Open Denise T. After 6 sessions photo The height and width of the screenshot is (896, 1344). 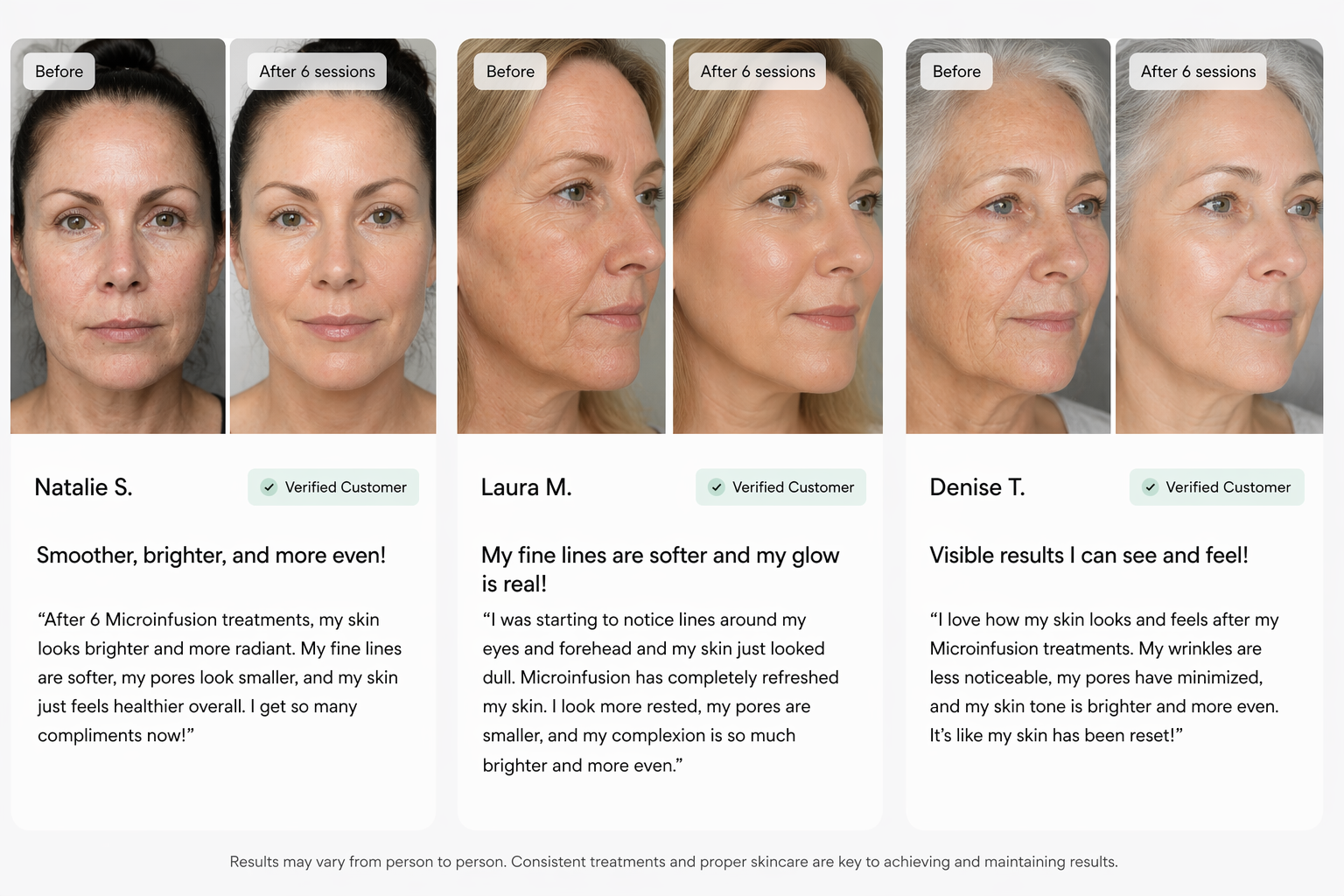pos(1219,236)
